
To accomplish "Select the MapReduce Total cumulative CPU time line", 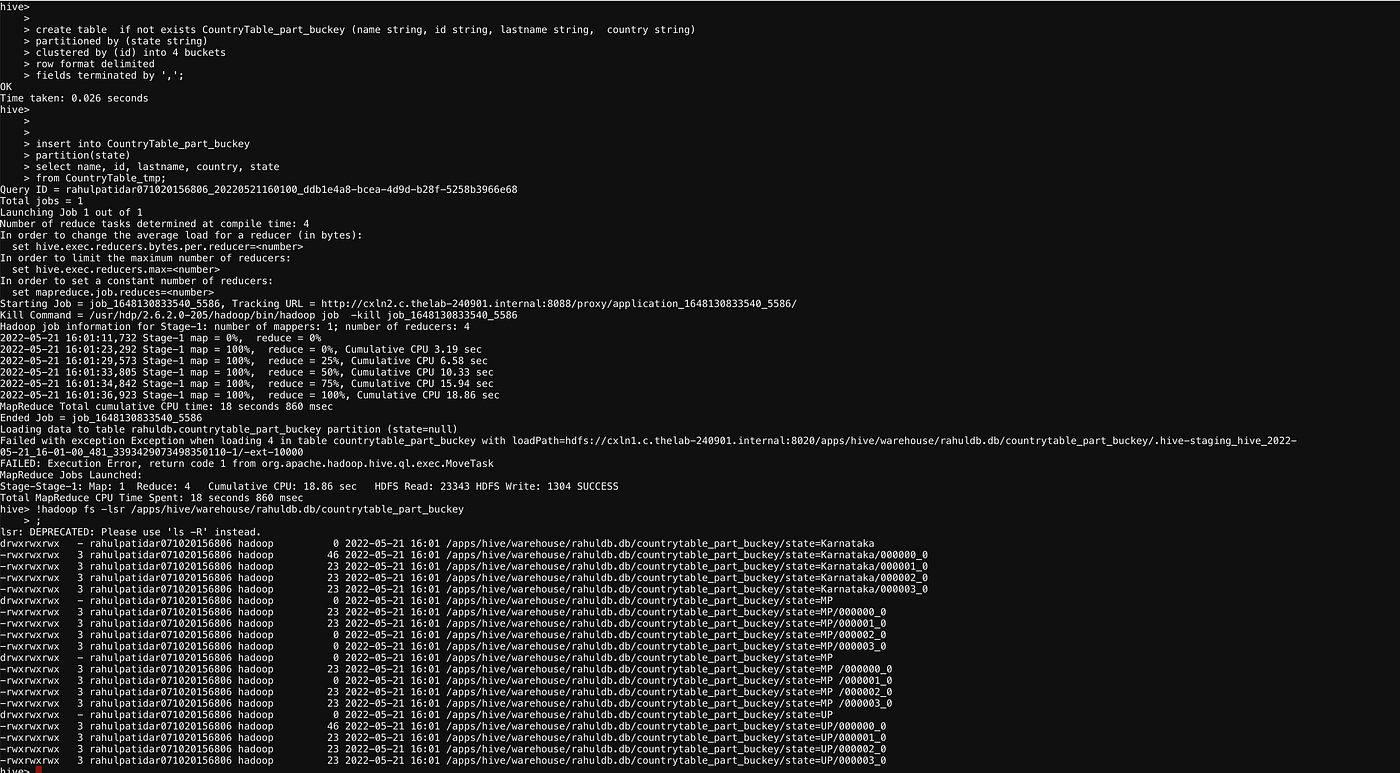I will tap(200, 406).
